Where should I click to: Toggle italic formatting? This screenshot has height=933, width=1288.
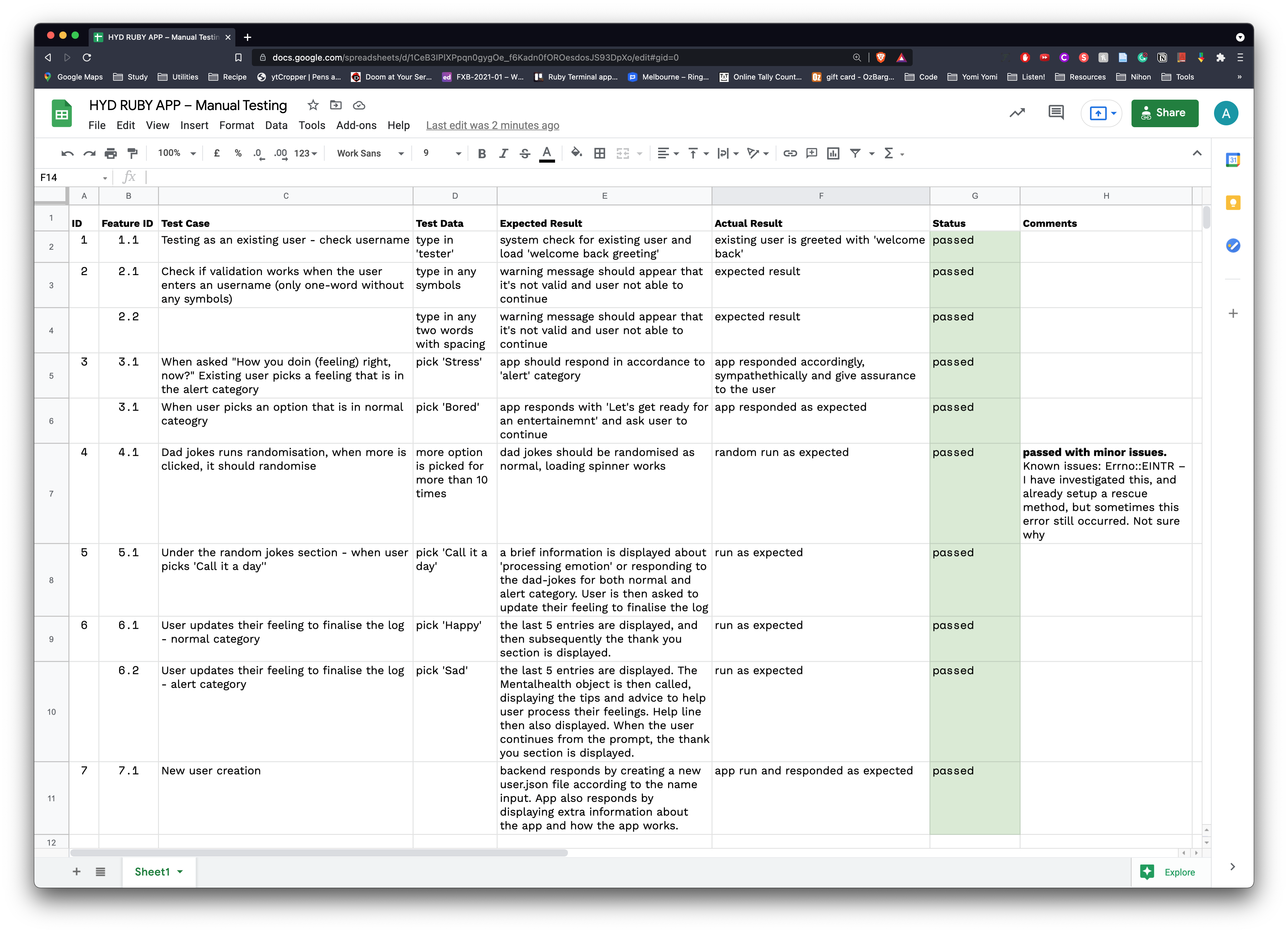(503, 153)
